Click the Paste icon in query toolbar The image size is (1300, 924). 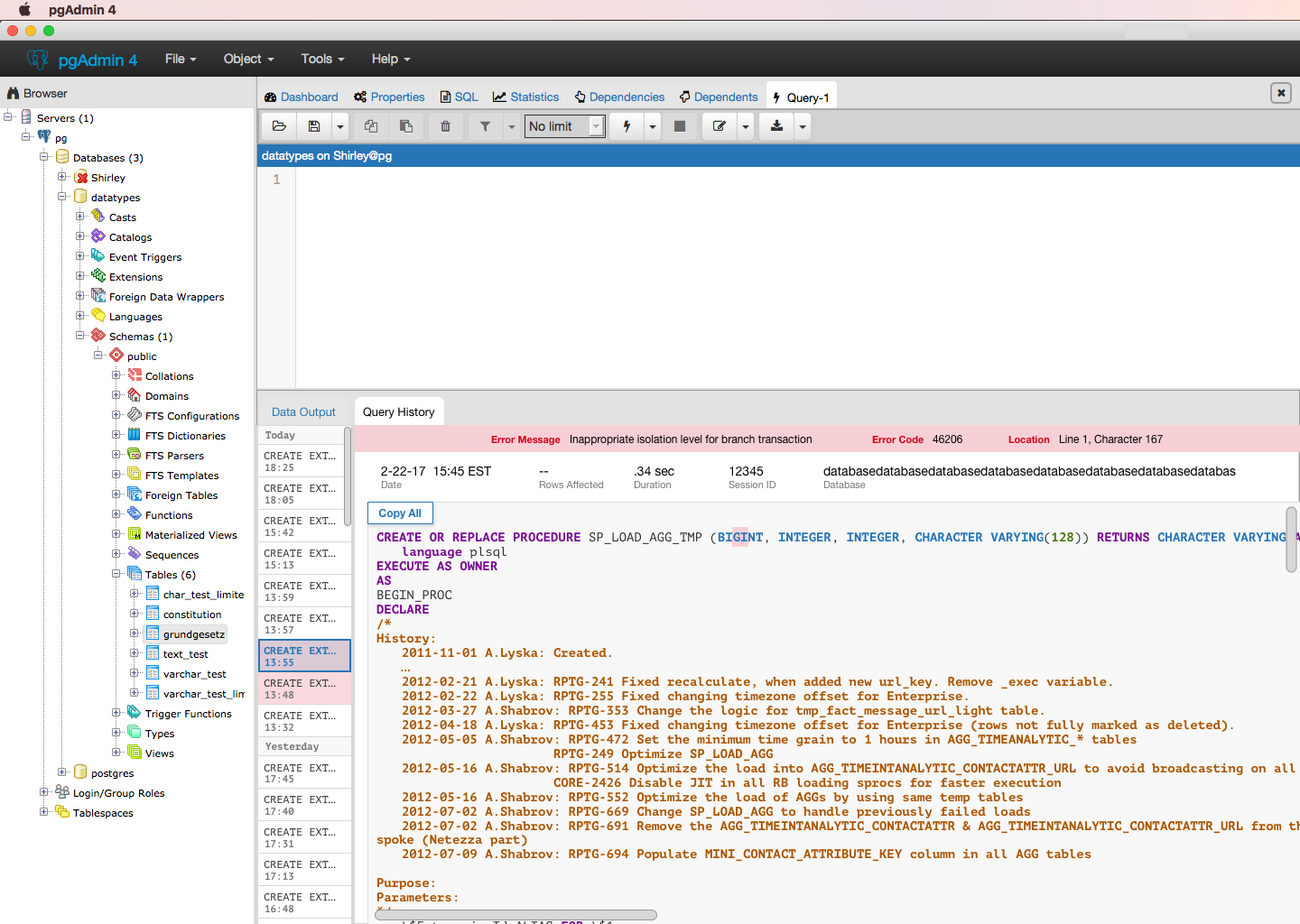tap(406, 126)
